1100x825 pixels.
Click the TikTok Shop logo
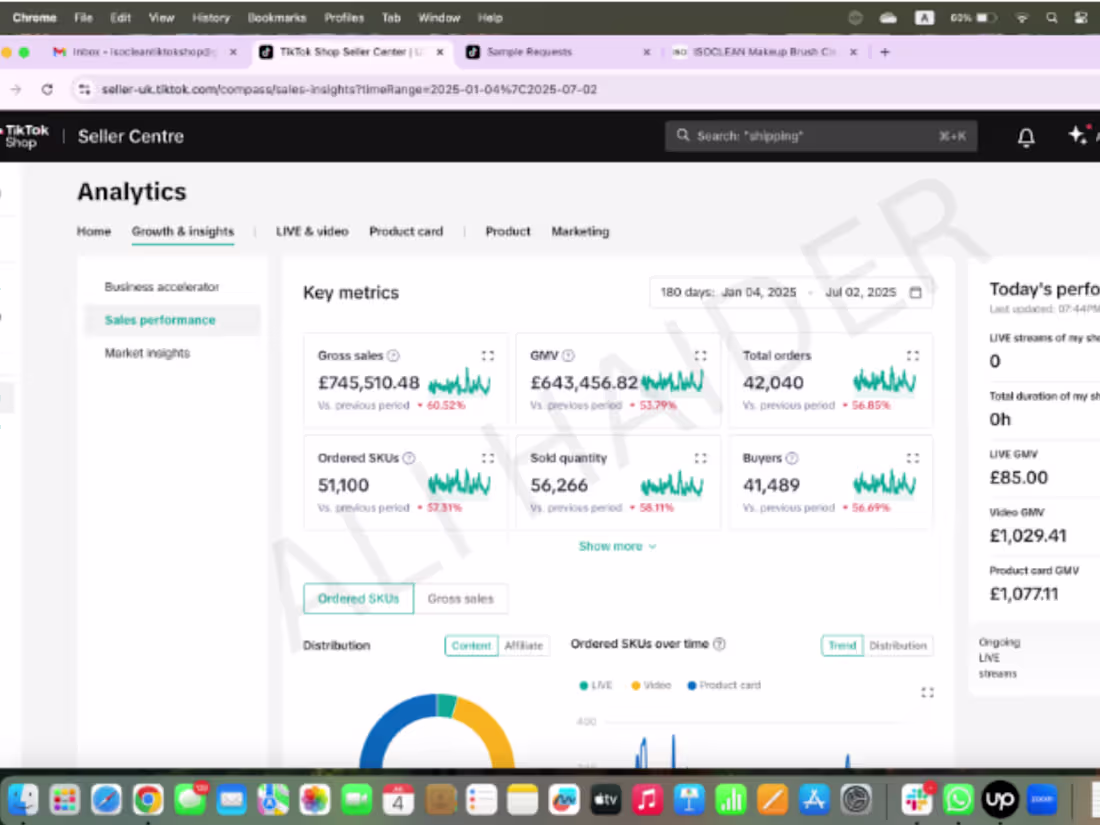pyautogui.click(x=24, y=136)
